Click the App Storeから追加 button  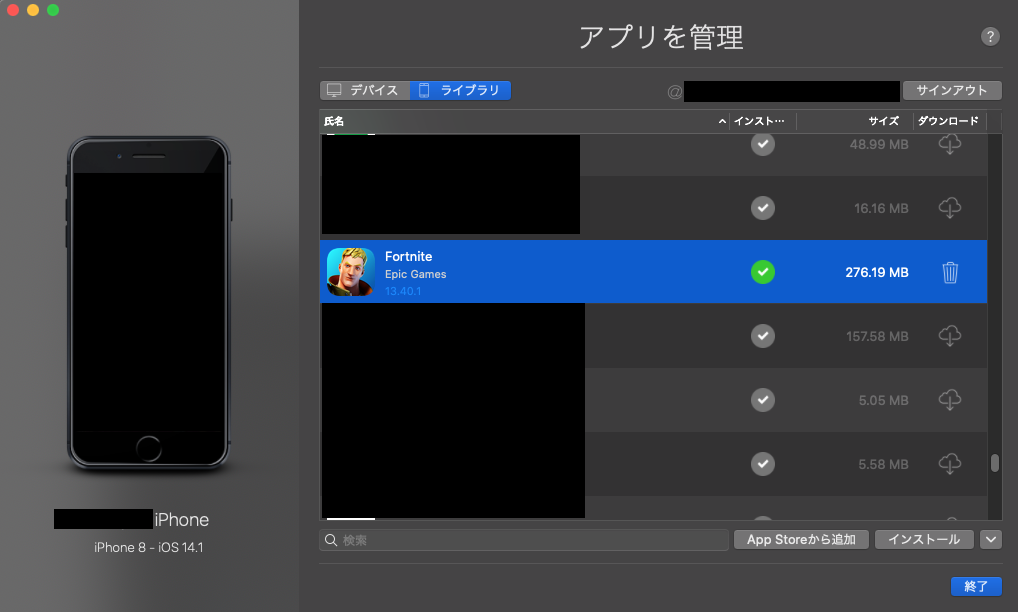point(801,539)
